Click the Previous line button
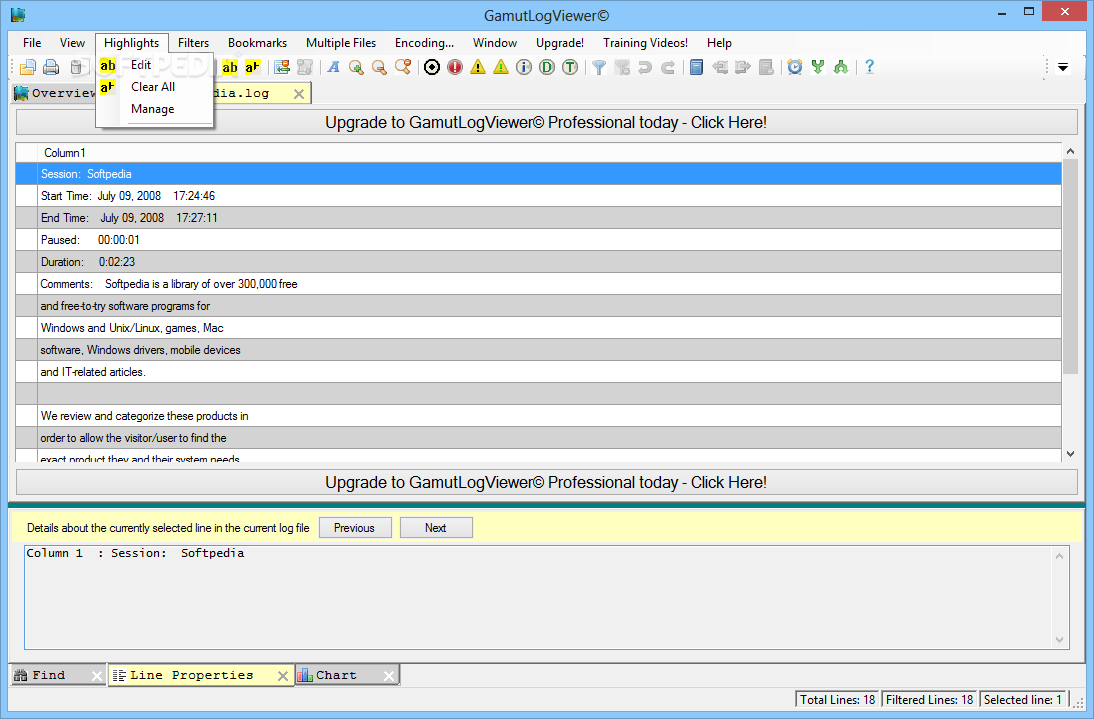The width and height of the screenshot is (1094, 719). point(355,528)
